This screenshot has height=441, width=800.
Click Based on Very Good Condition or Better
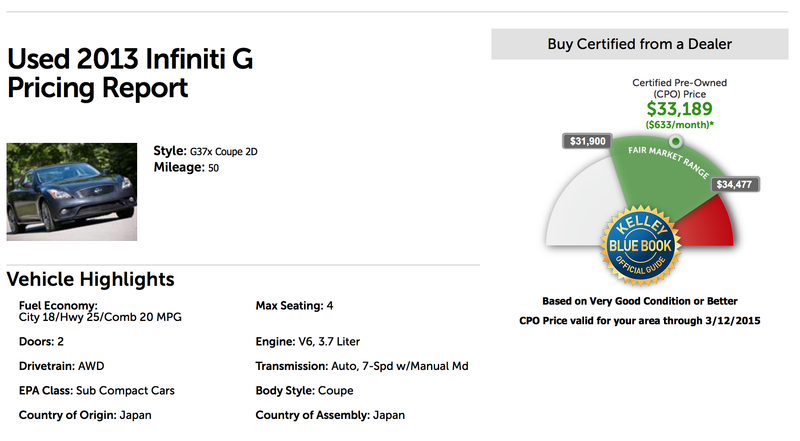(x=640, y=301)
